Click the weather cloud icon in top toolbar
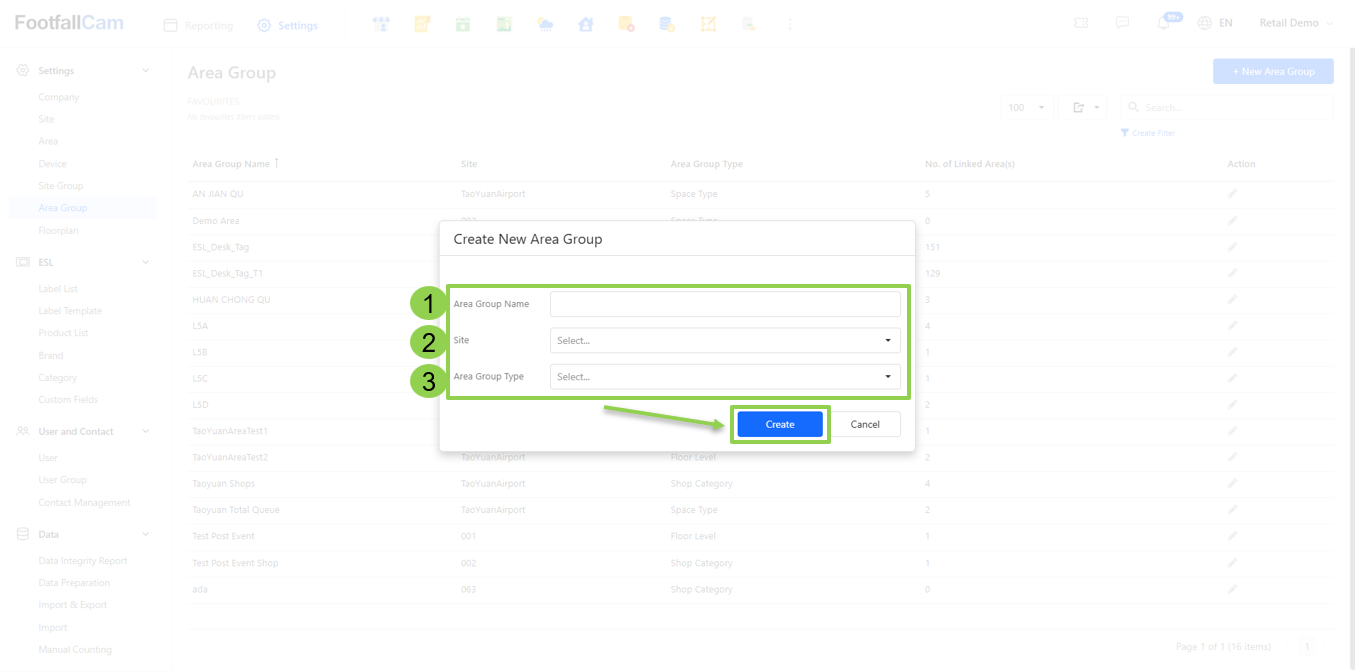This screenshot has width=1355, height=672. tap(545, 24)
